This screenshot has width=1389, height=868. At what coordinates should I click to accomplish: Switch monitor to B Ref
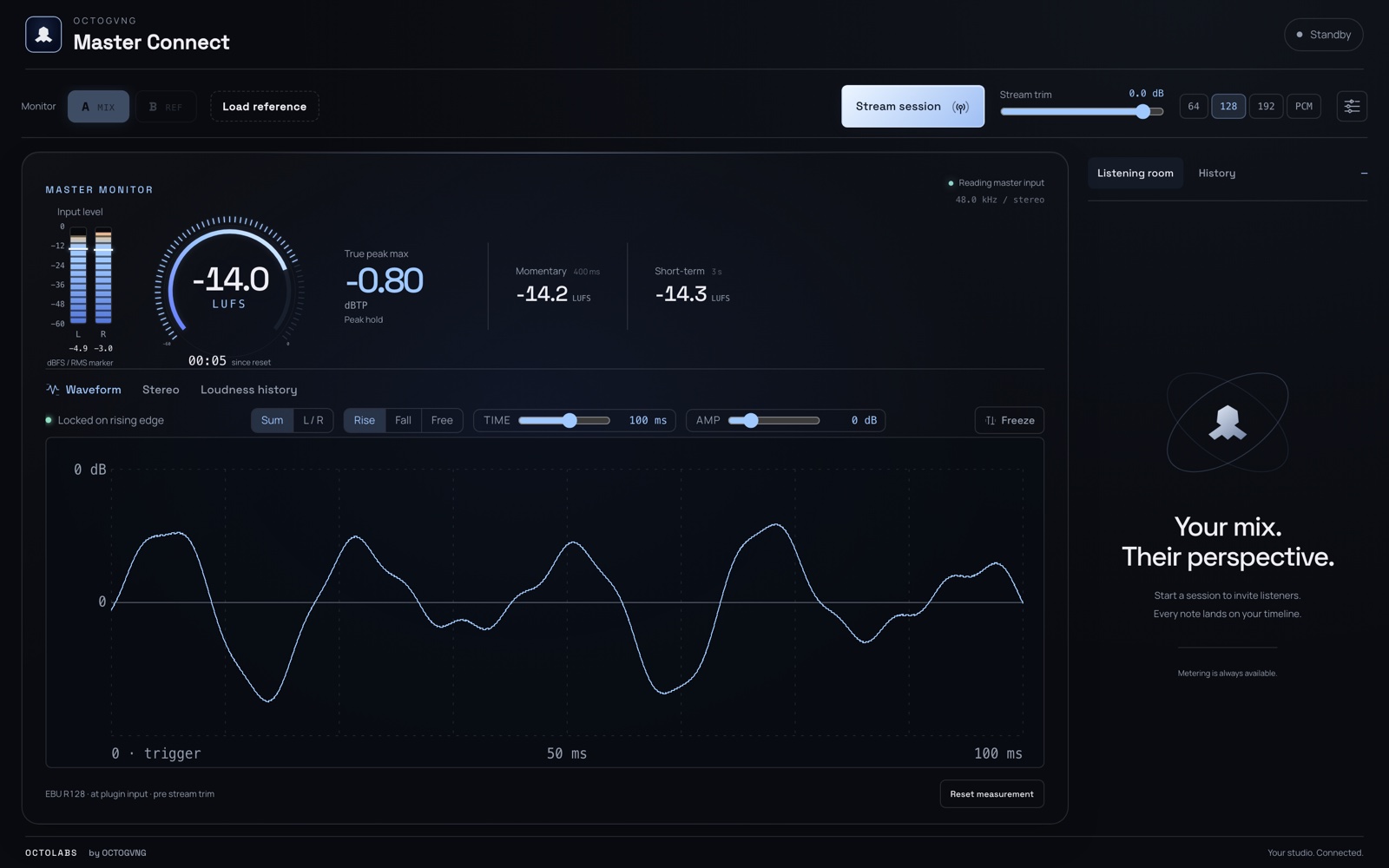click(166, 107)
